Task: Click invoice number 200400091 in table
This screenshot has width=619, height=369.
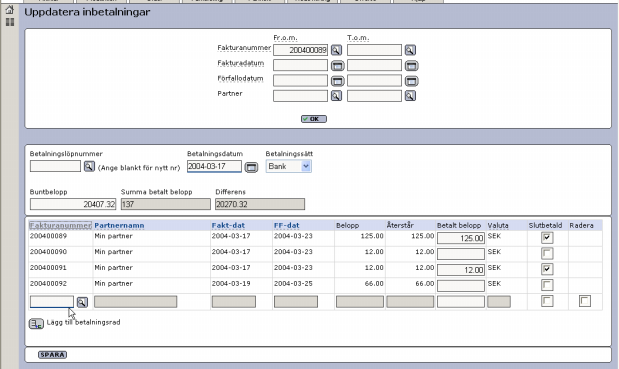Action: pos(48,268)
